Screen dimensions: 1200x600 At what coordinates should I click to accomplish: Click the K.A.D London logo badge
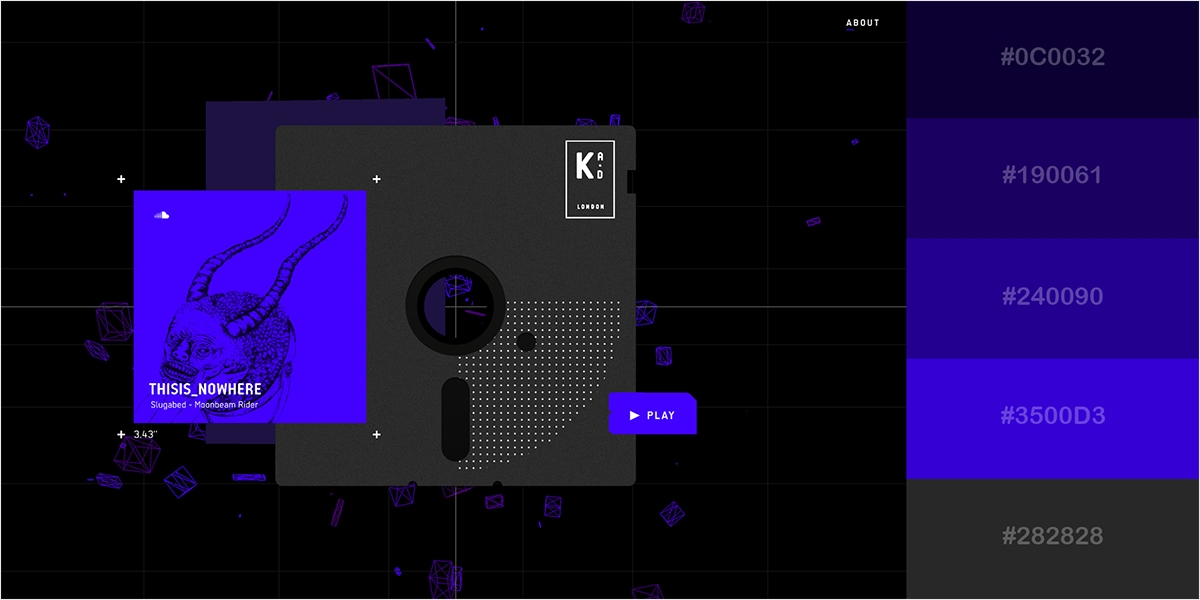589,178
